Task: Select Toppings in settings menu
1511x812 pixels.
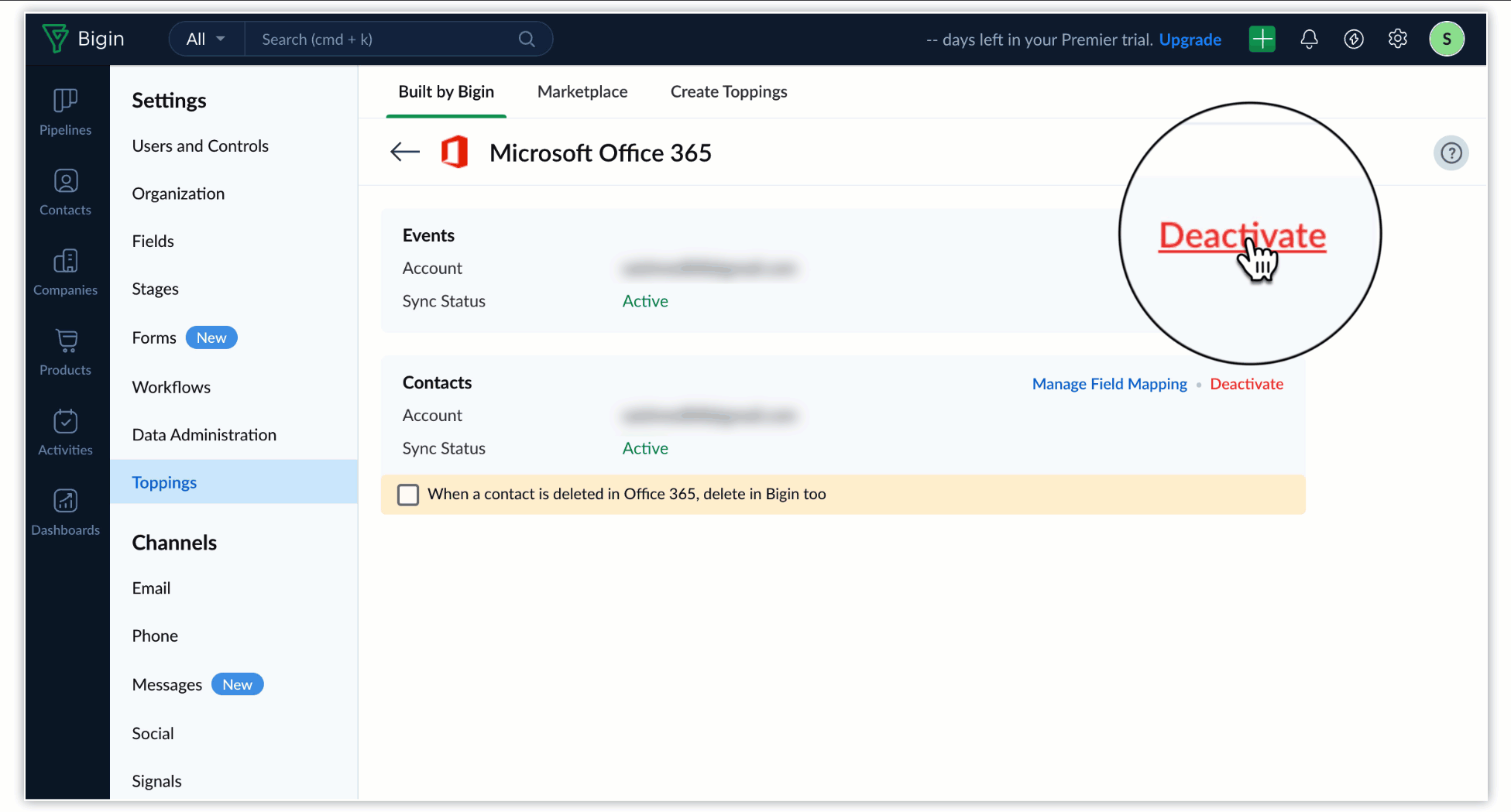Action: 234,481
